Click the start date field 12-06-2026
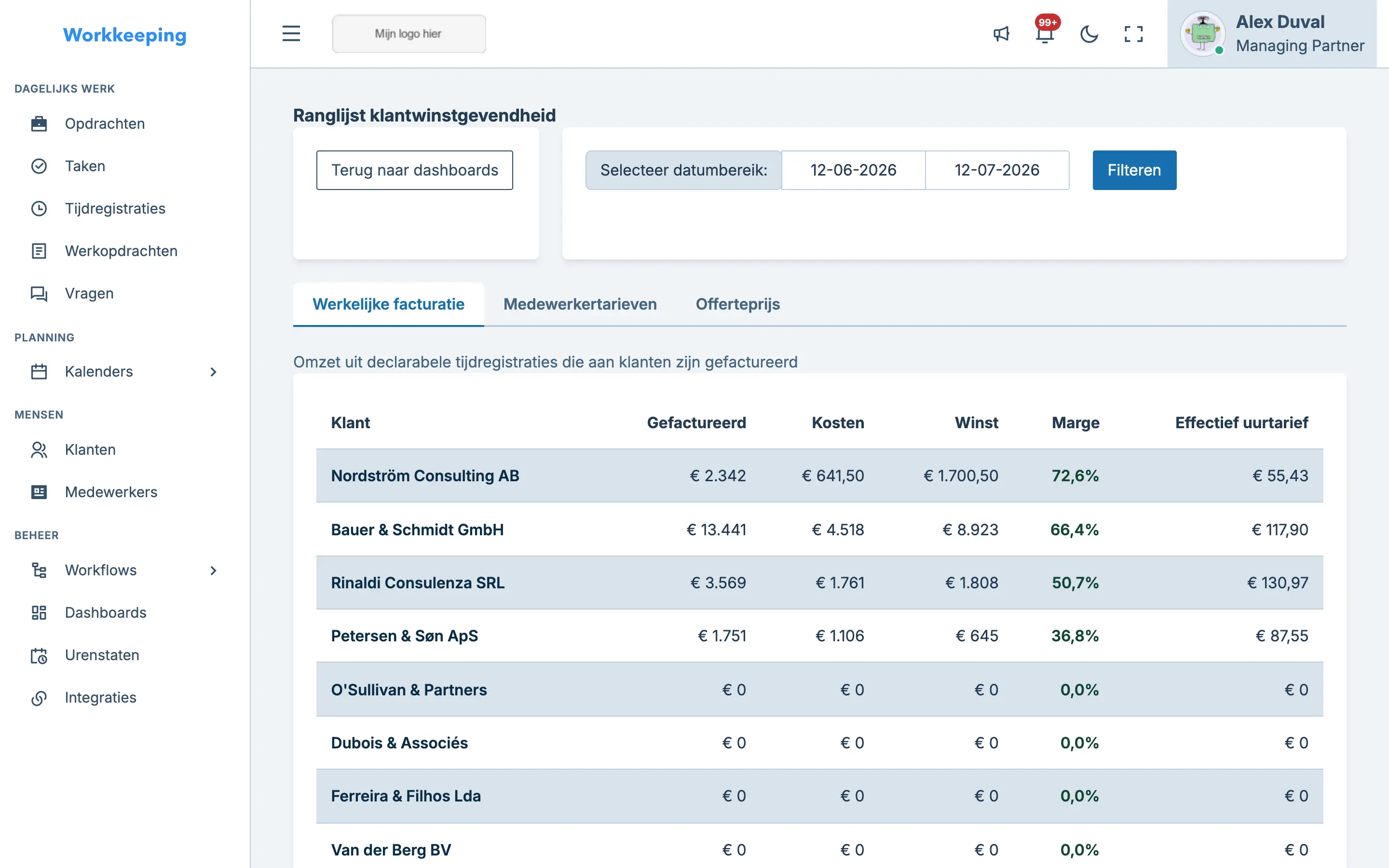1389x868 pixels. click(853, 171)
